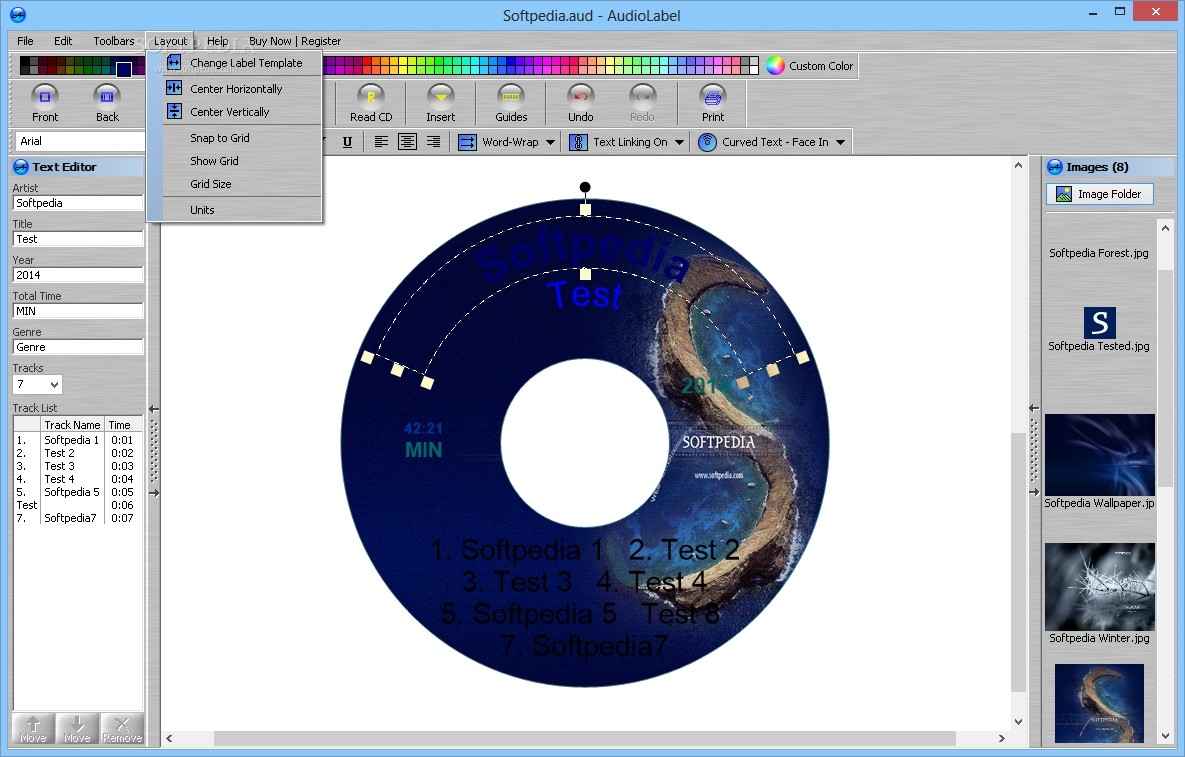Click the AudioLabel app icon in title bar
The width and height of the screenshot is (1185, 757).
[17, 14]
